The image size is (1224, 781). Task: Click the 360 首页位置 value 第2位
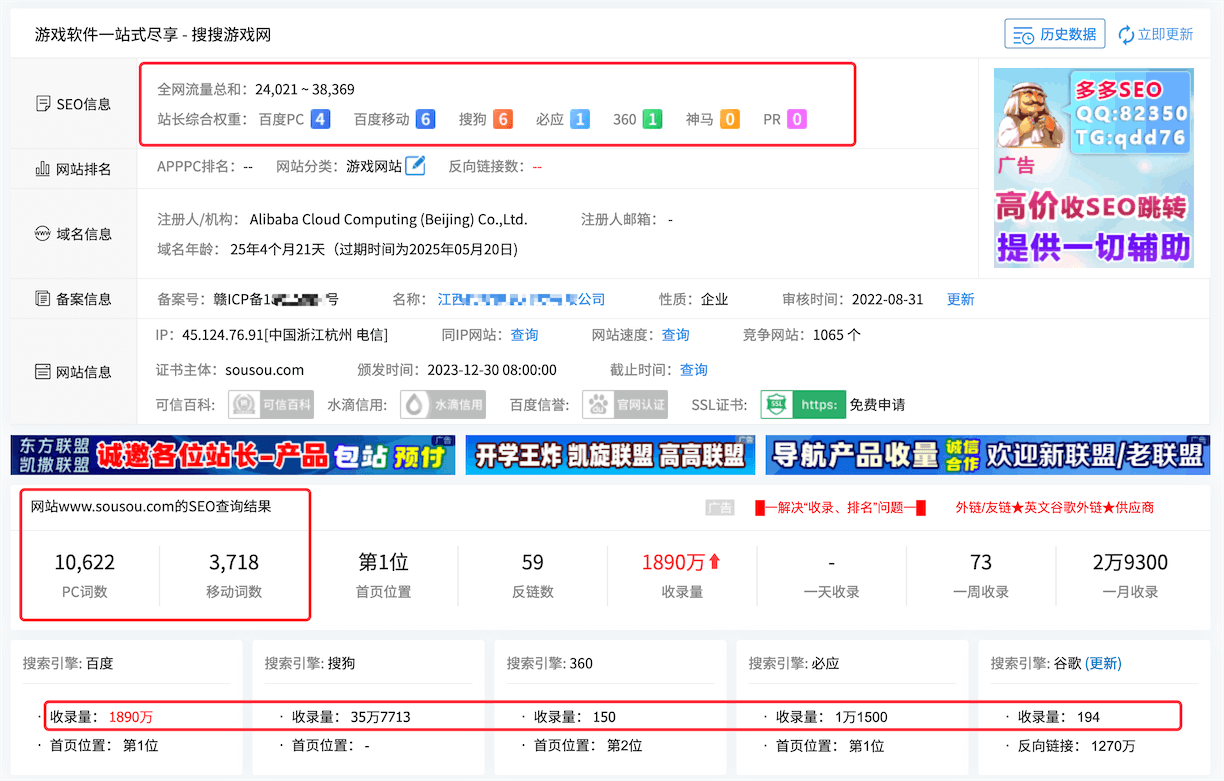click(x=624, y=745)
